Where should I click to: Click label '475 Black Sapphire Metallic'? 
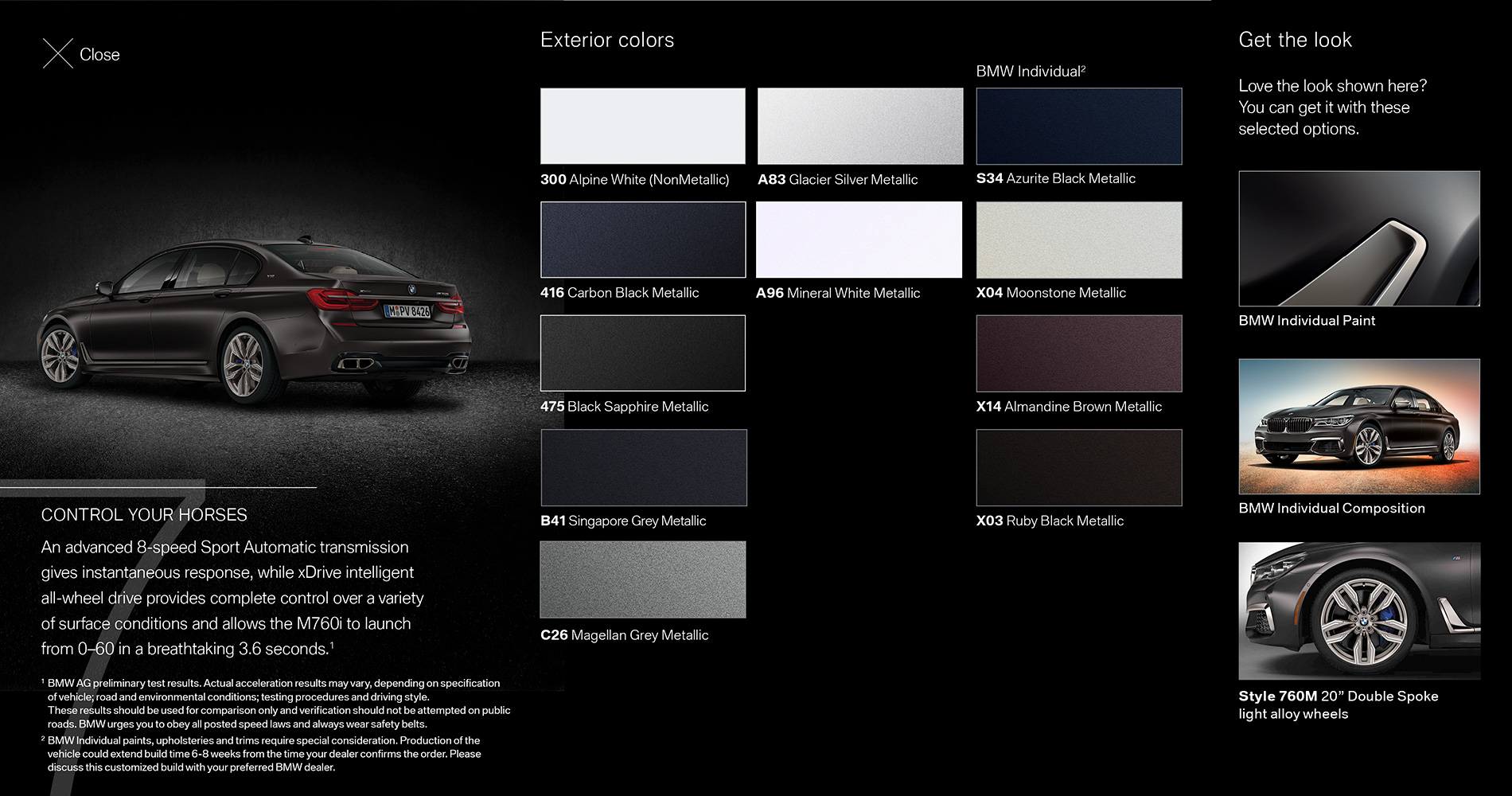coord(624,407)
